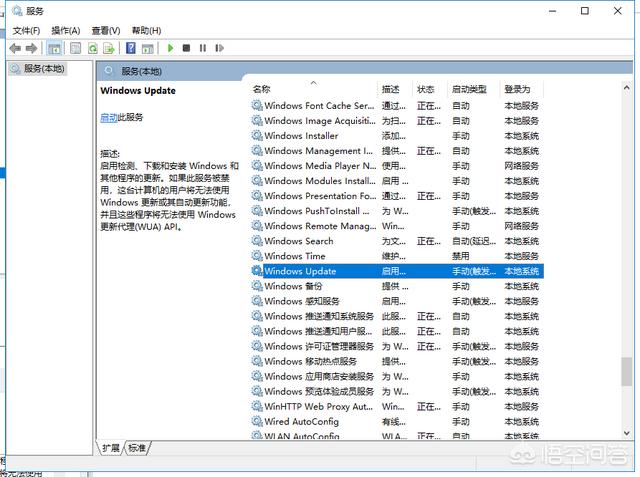The width and height of the screenshot is (640, 477).
Task: Click the gear icon beside Windows Installer
Action: point(257,135)
